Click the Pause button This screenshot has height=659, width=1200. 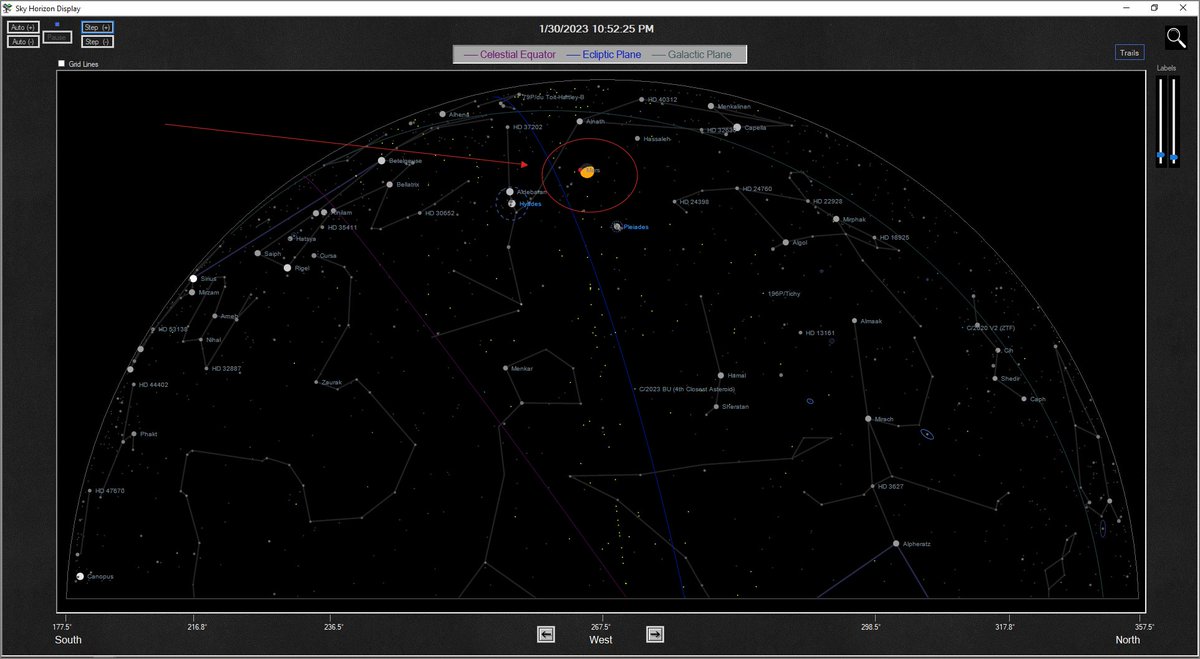click(57, 37)
